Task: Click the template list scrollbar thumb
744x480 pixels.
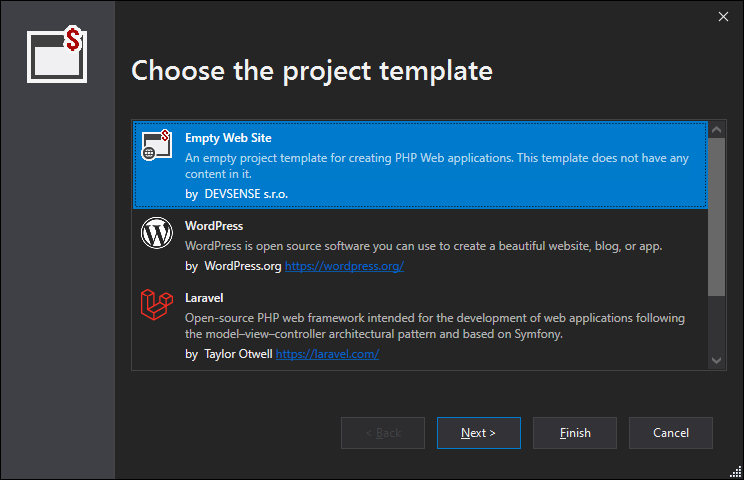Action: 716,217
